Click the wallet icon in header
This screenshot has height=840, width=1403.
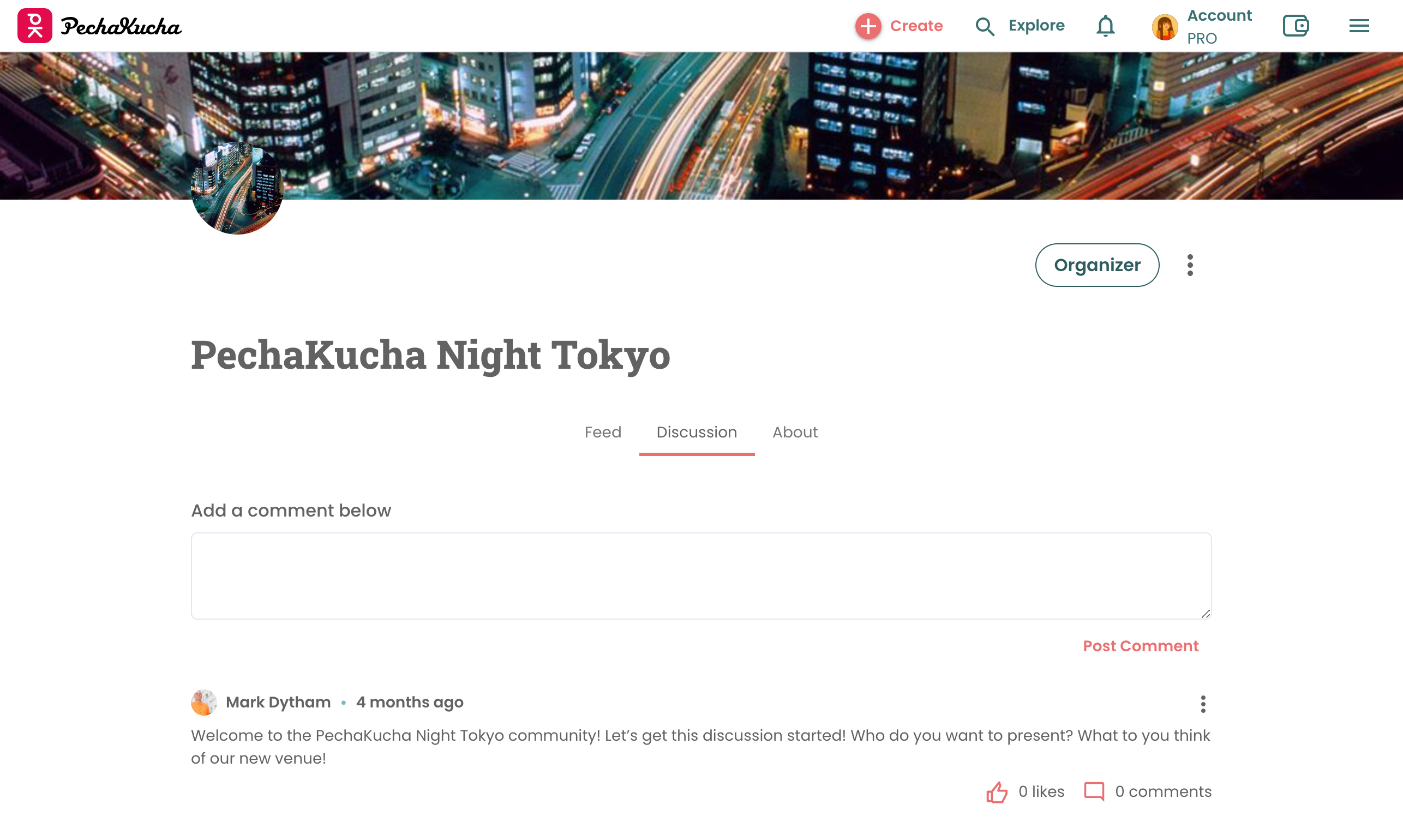pos(1295,26)
